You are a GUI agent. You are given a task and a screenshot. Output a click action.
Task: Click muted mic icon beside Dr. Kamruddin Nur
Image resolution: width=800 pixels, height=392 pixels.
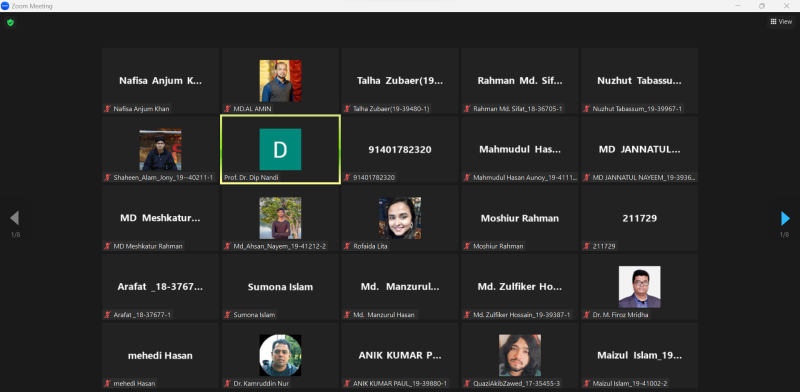pyautogui.click(x=228, y=383)
